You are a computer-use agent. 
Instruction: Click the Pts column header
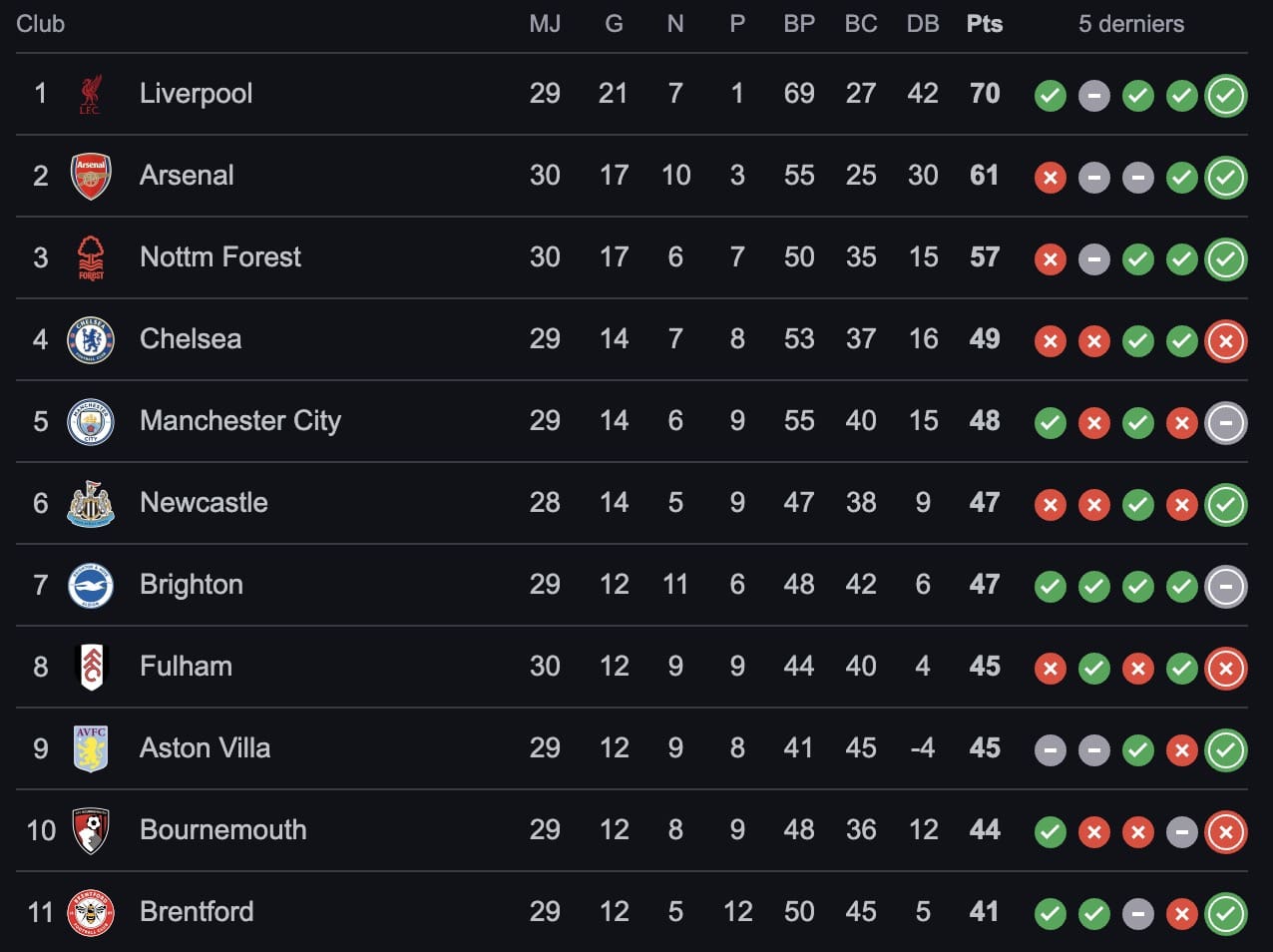tap(984, 24)
